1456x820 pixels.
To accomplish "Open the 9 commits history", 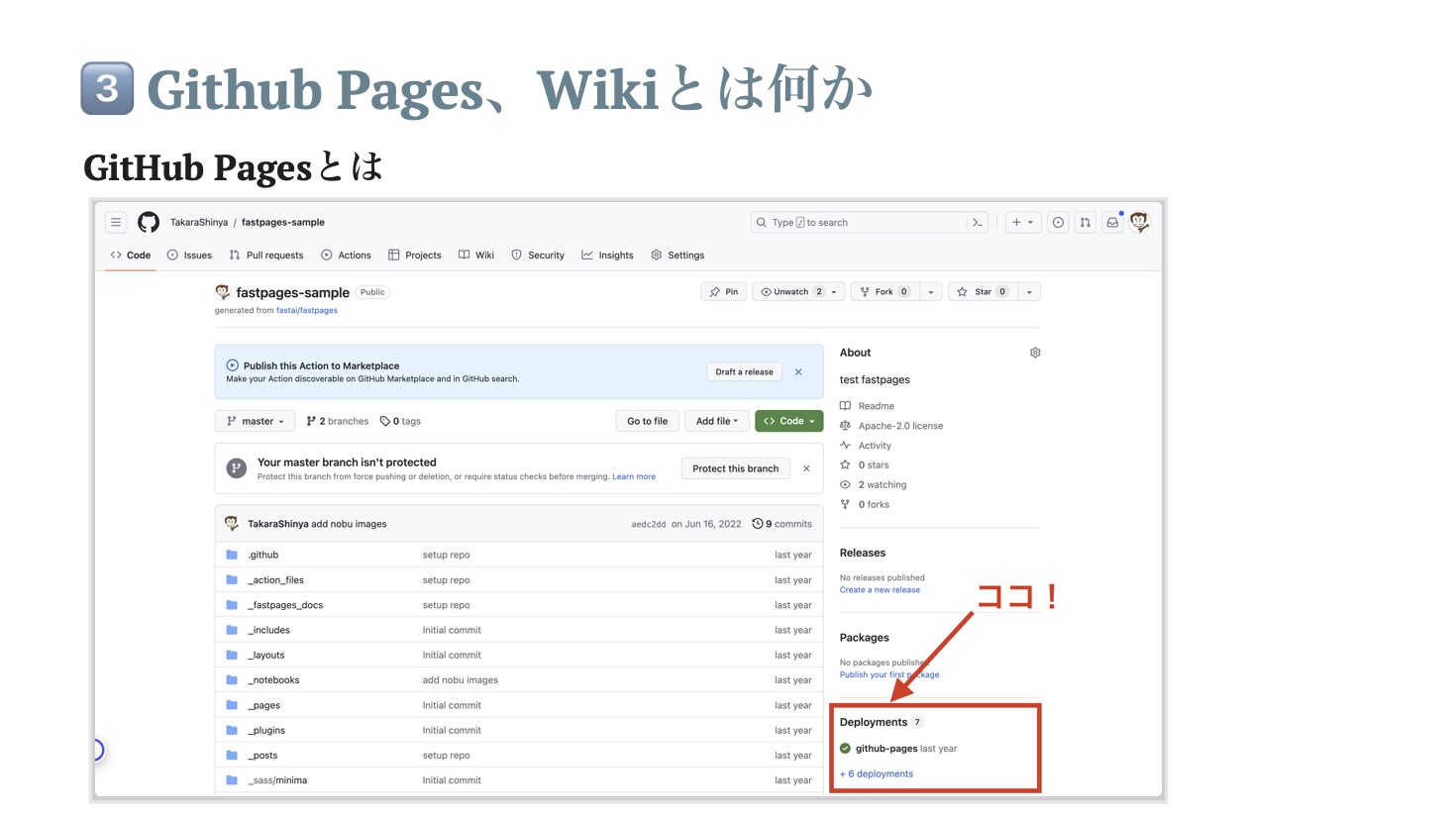I will [x=782, y=524].
